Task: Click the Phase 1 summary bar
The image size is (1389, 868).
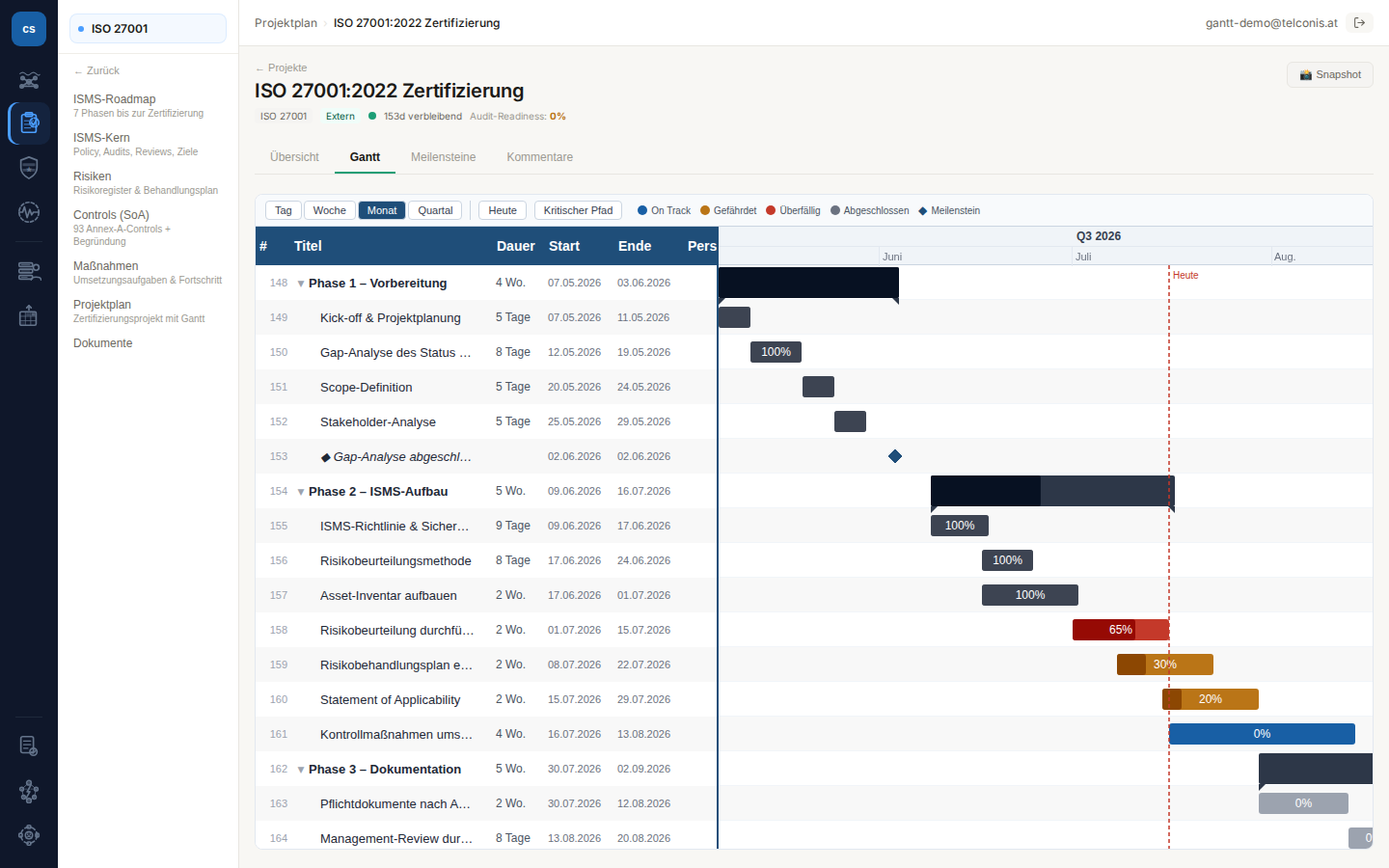Action: [808, 284]
